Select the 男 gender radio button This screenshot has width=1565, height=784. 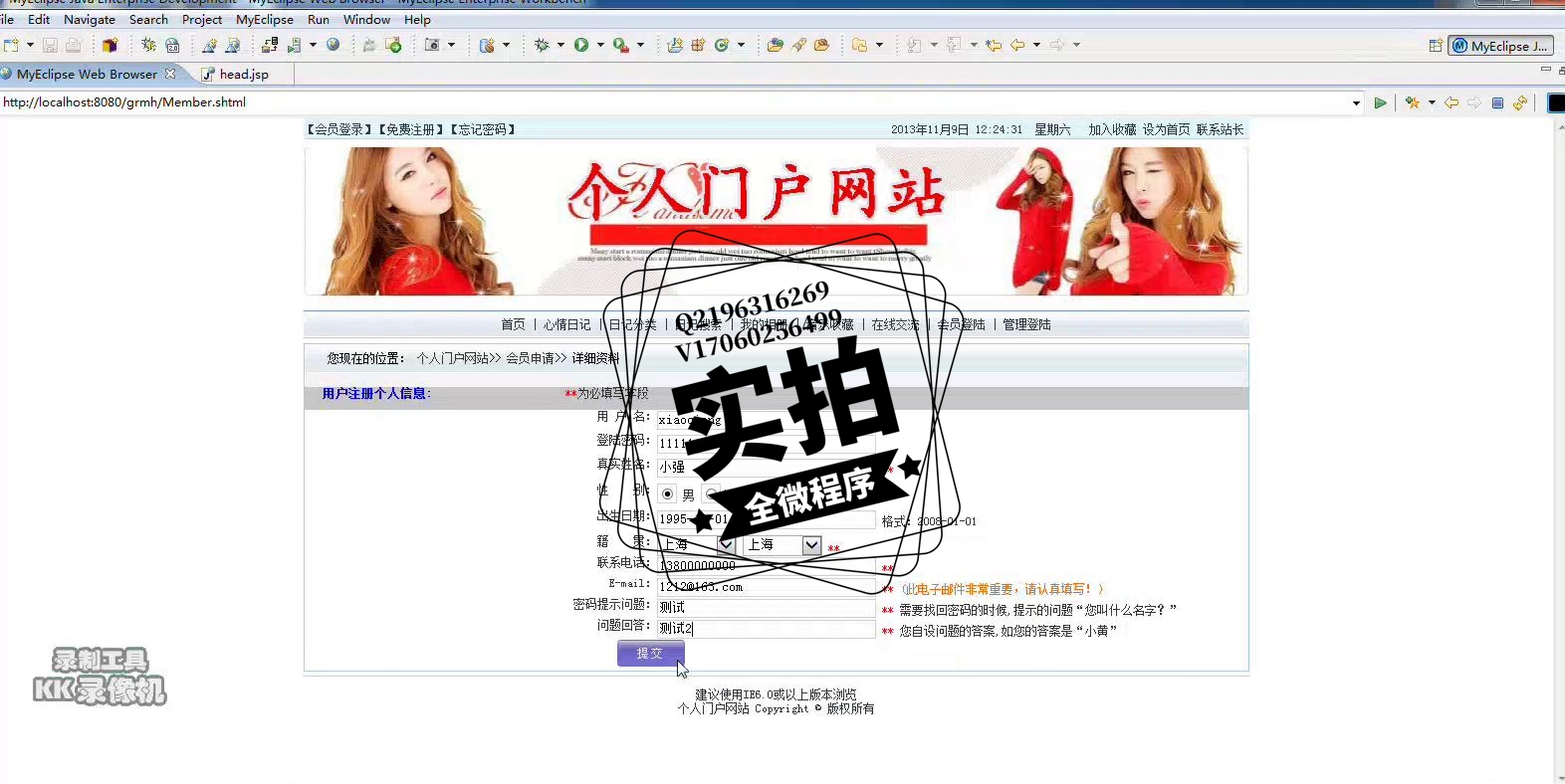[667, 493]
